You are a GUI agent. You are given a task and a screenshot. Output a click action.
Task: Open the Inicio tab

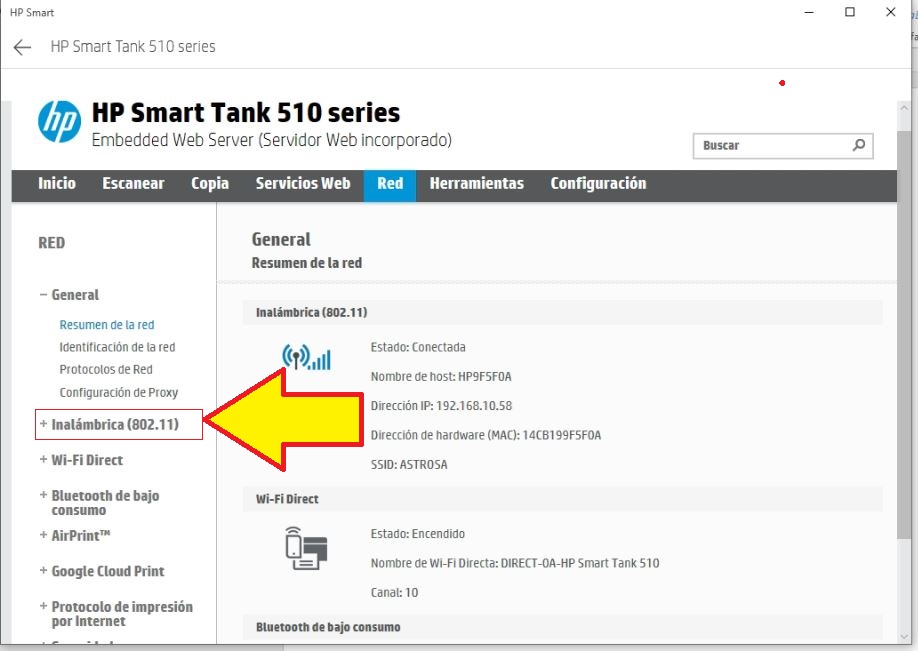point(57,184)
